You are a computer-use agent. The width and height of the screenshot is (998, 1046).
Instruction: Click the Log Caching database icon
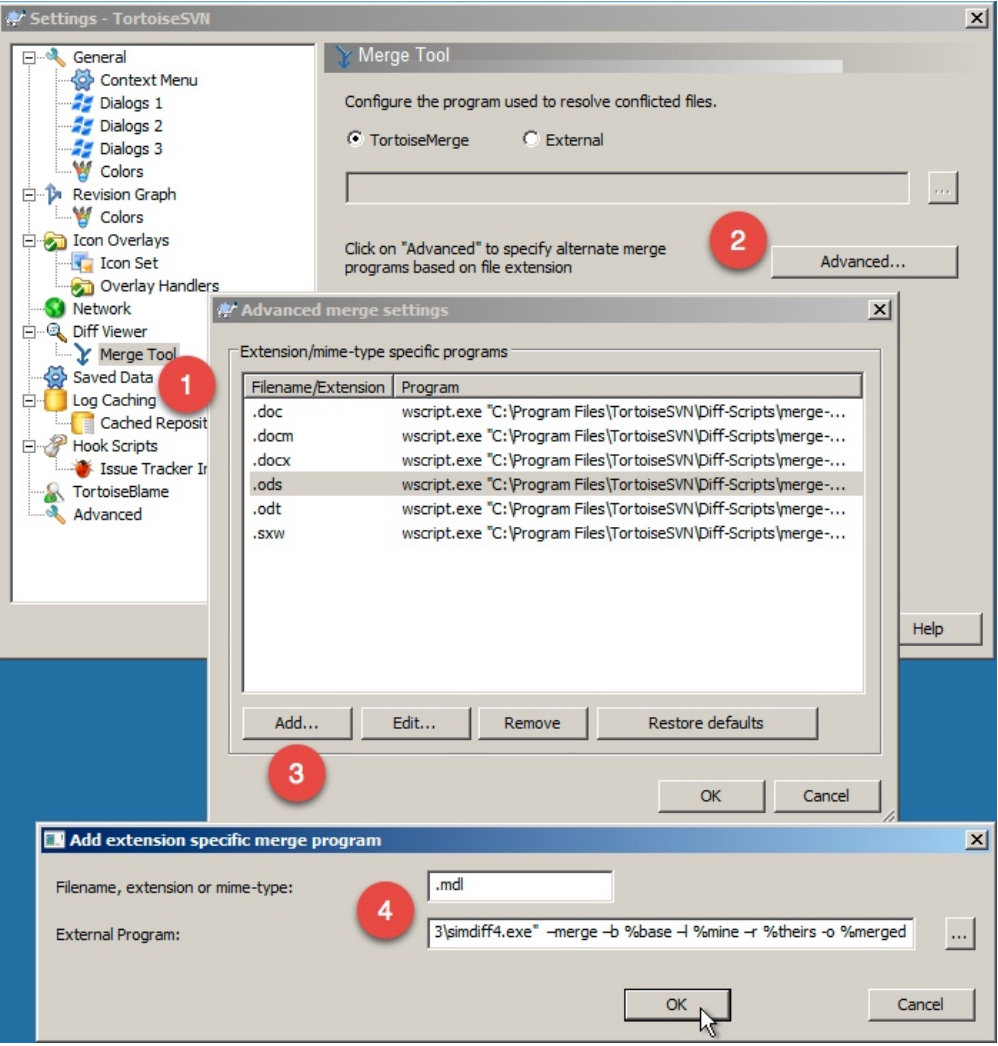point(55,400)
